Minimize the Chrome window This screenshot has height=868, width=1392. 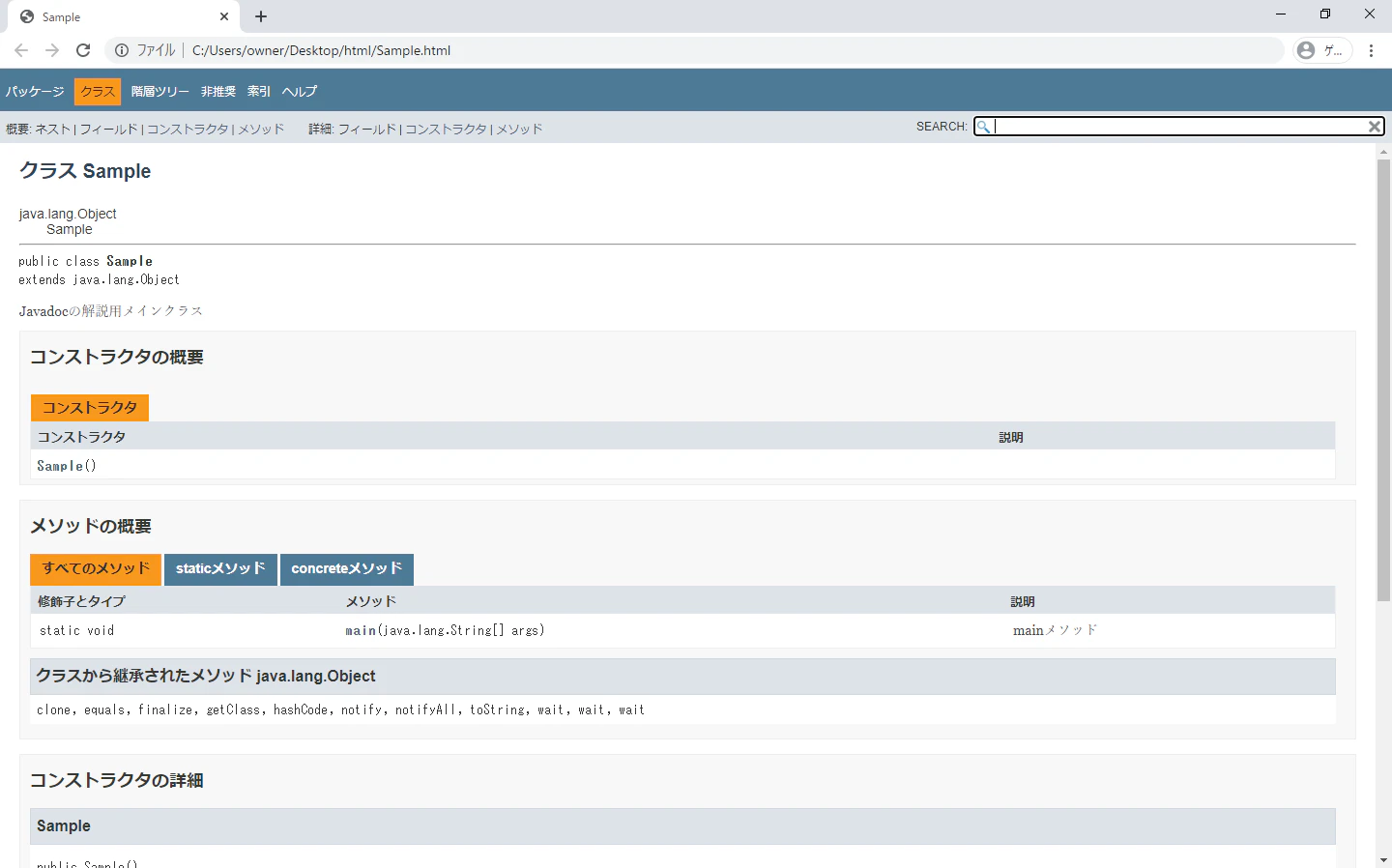[1281, 14]
